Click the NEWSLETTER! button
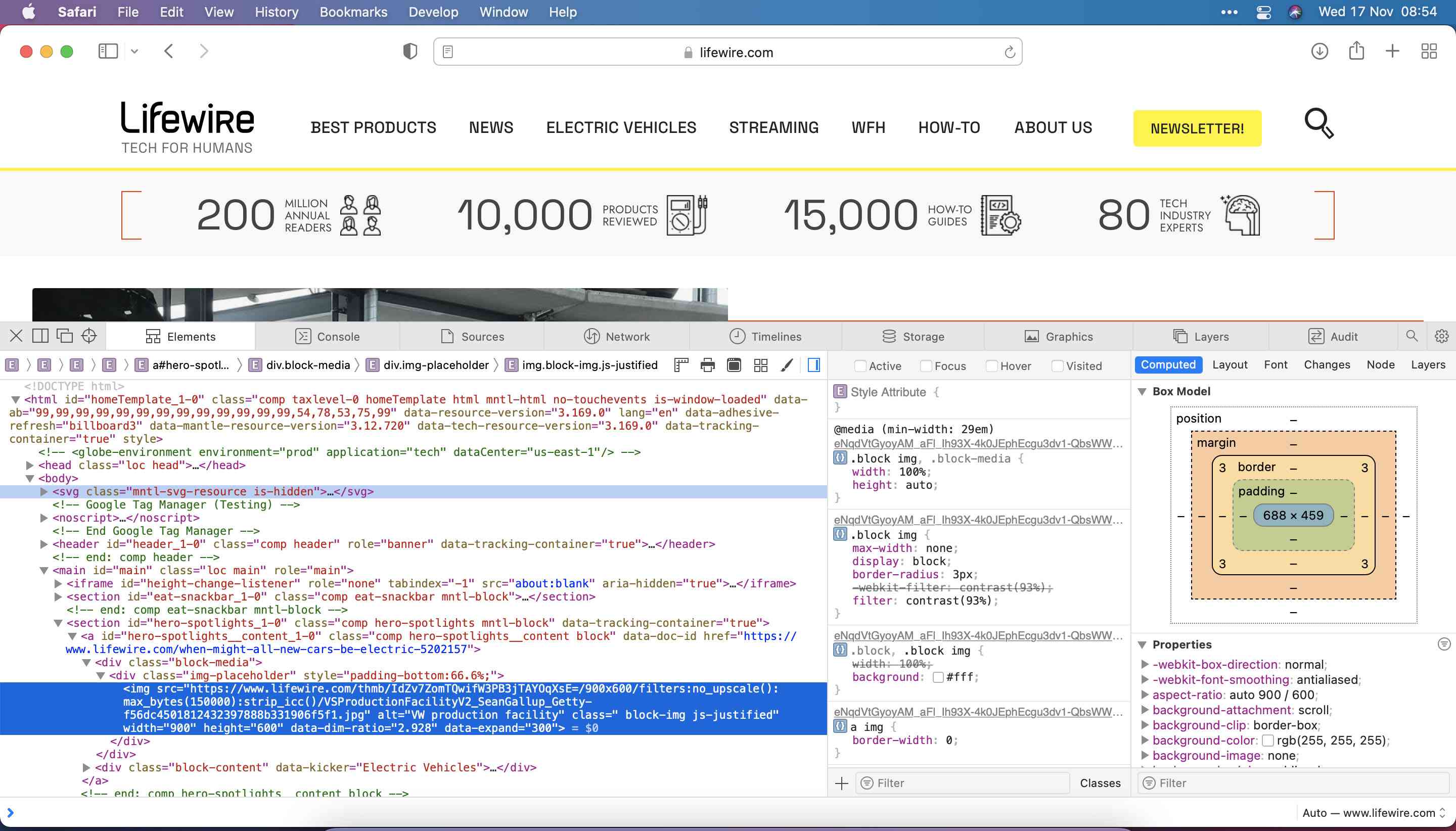The image size is (1456, 831). click(1197, 128)
